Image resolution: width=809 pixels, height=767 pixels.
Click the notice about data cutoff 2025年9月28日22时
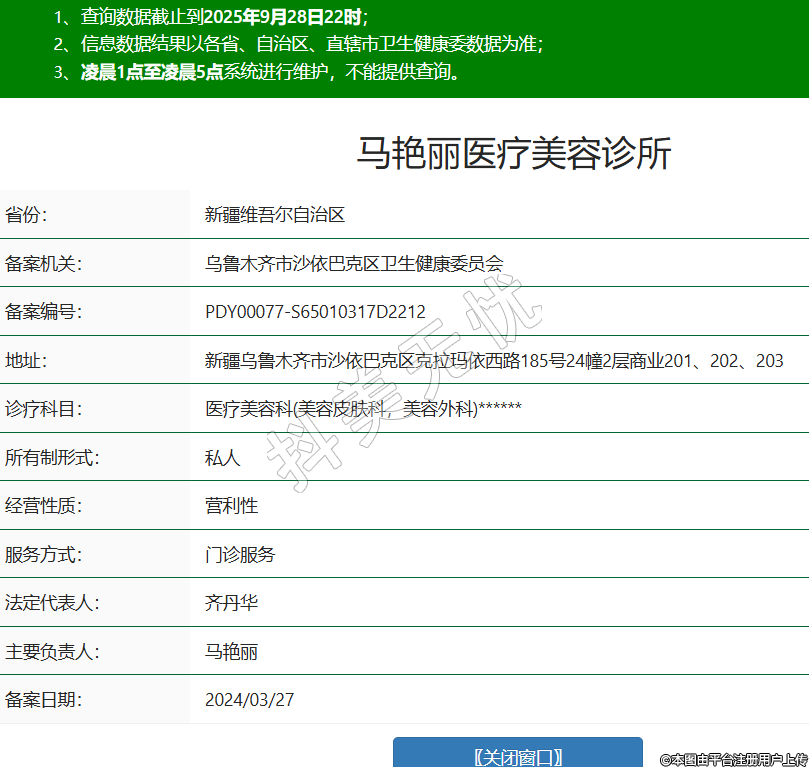pyautogui.click(x=224, y=17)
